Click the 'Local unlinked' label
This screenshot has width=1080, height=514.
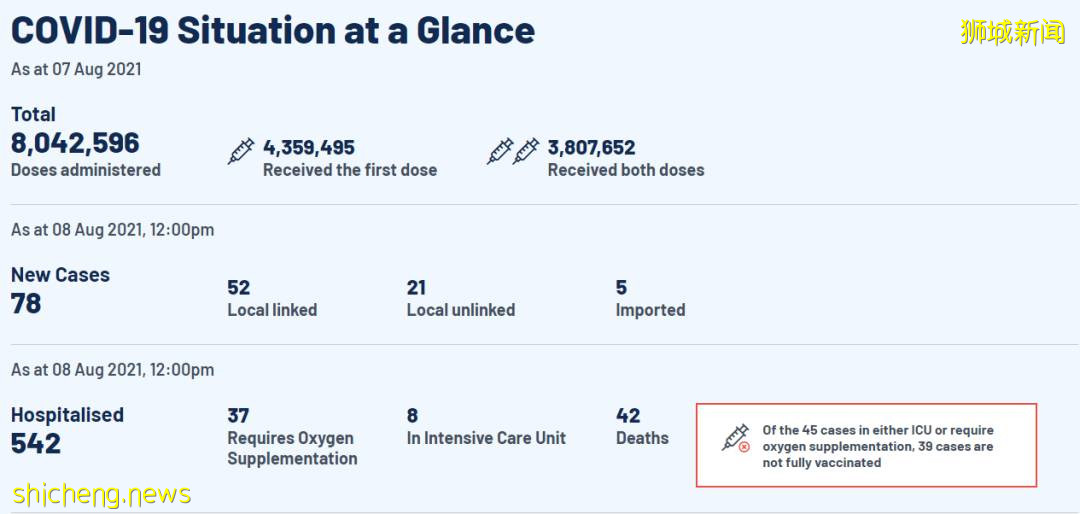coord(460,310)
